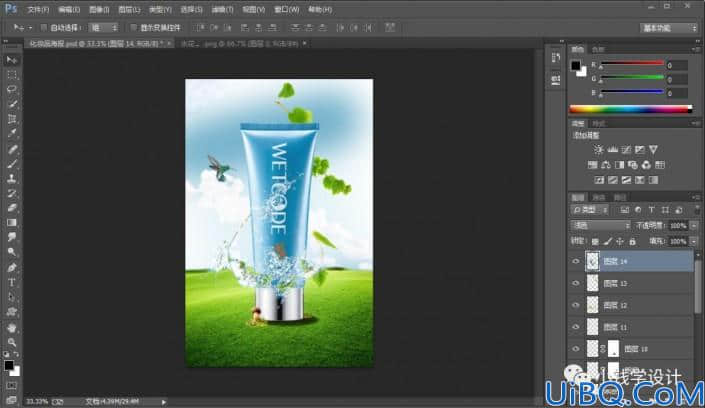The image size is (705, 408).
Task: Select the Hand tool
Action: [x=12, y=327]
